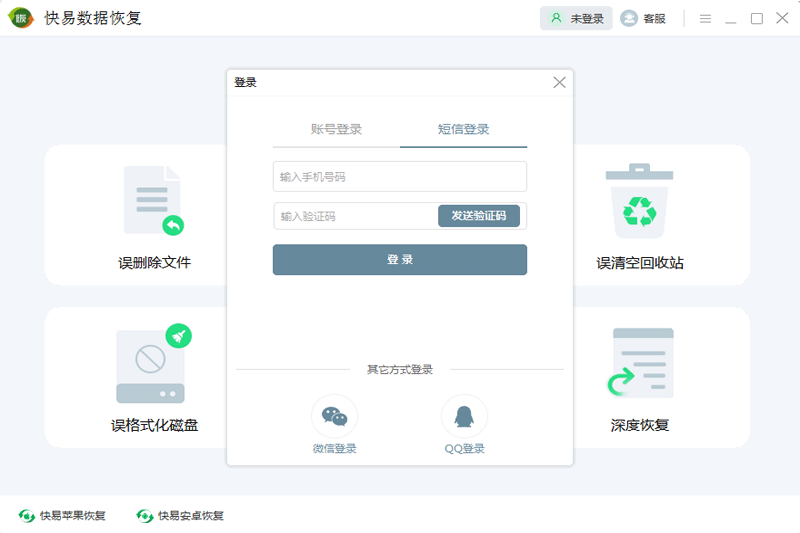
Task: Choose the WeChat login icon
Action: click(x=335, y=417)
